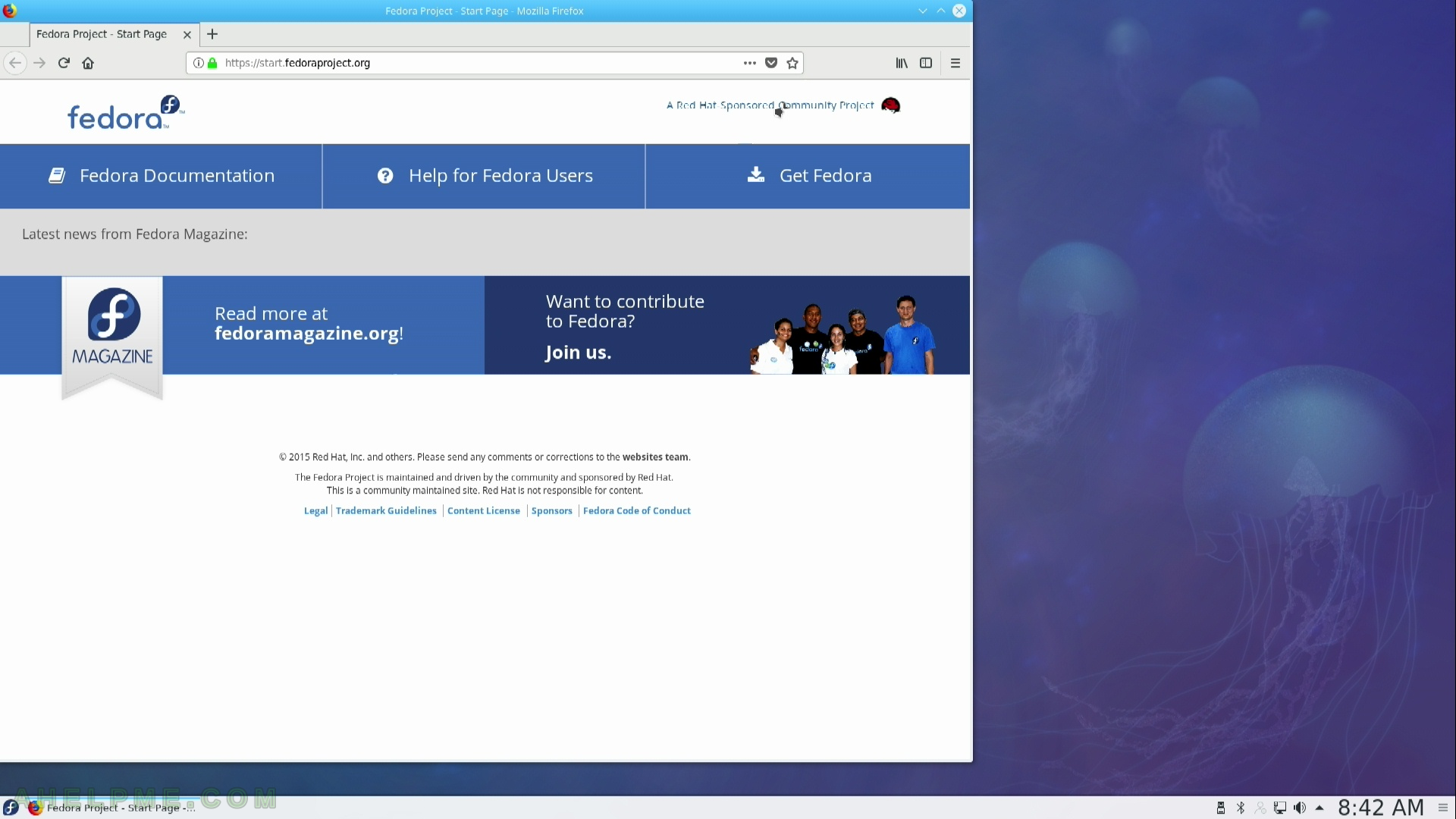1456x819 pixels.
Task: Click the 8:42 AM clock
Action: 1381,808
